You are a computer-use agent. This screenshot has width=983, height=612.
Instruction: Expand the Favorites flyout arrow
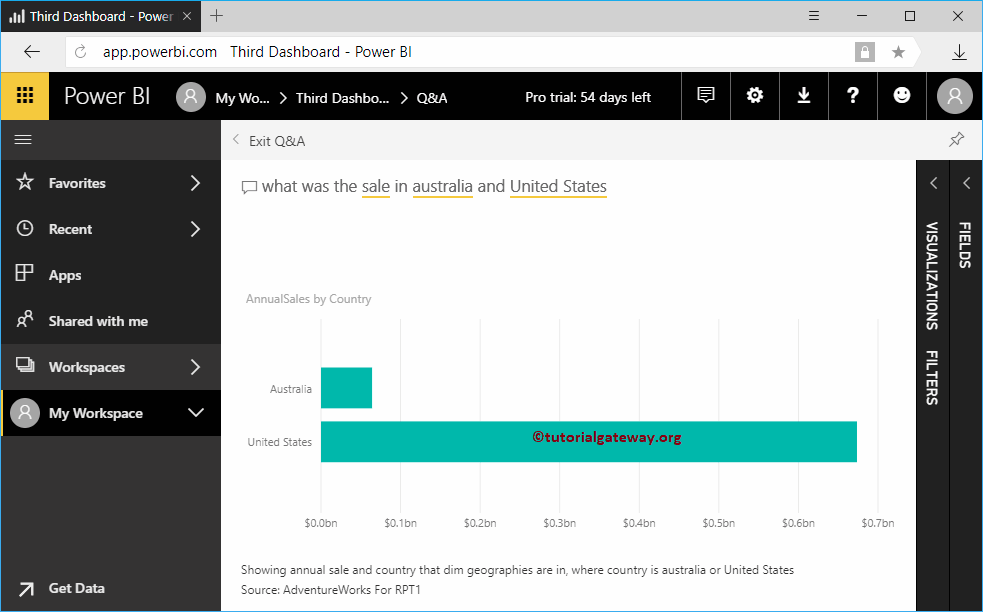coord(195,183)
